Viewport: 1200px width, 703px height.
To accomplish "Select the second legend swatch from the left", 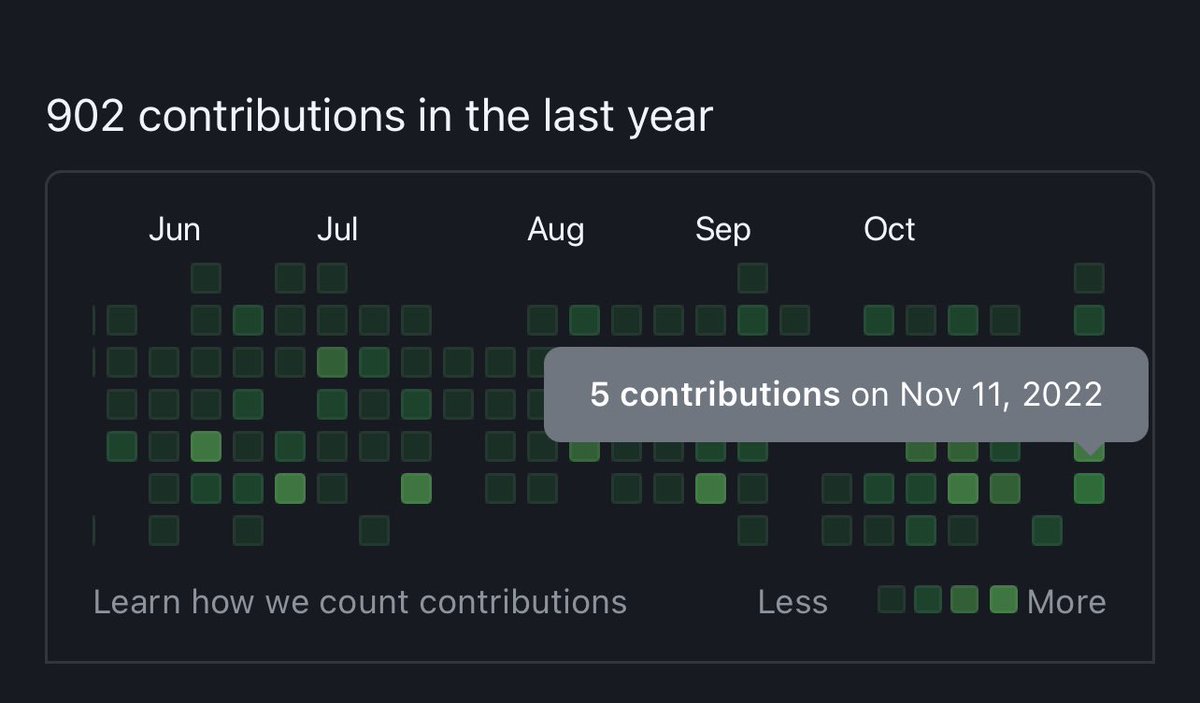I will tap(928, 600).
